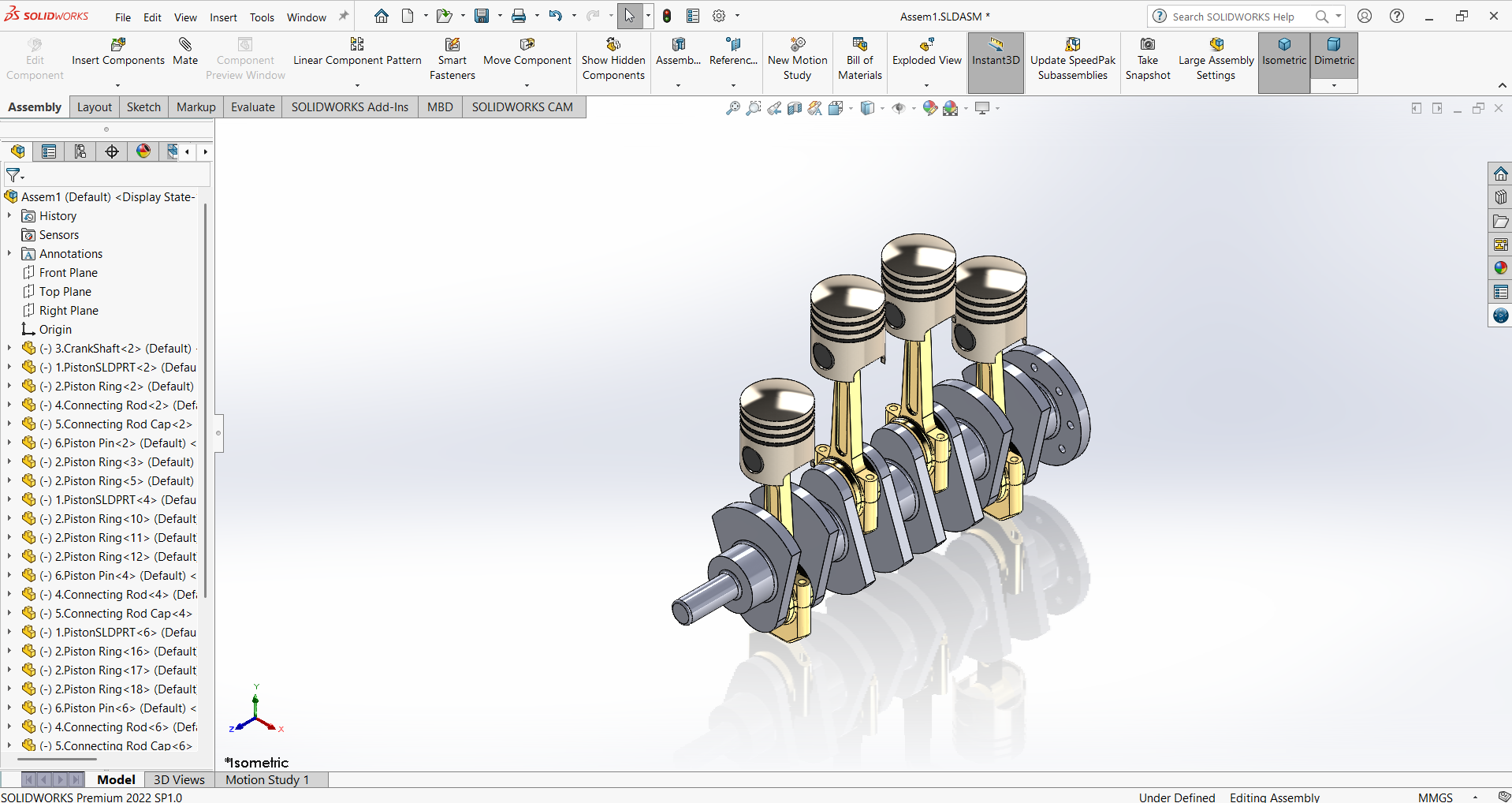The height and width of the screenshot is (803, 1512).
Task: Open the PropertyManager tab icon
Action: [x=49, y=151]
